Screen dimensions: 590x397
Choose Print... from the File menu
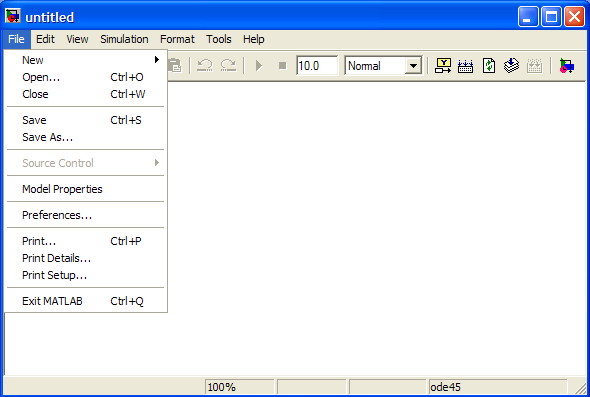tap(85, 241)
